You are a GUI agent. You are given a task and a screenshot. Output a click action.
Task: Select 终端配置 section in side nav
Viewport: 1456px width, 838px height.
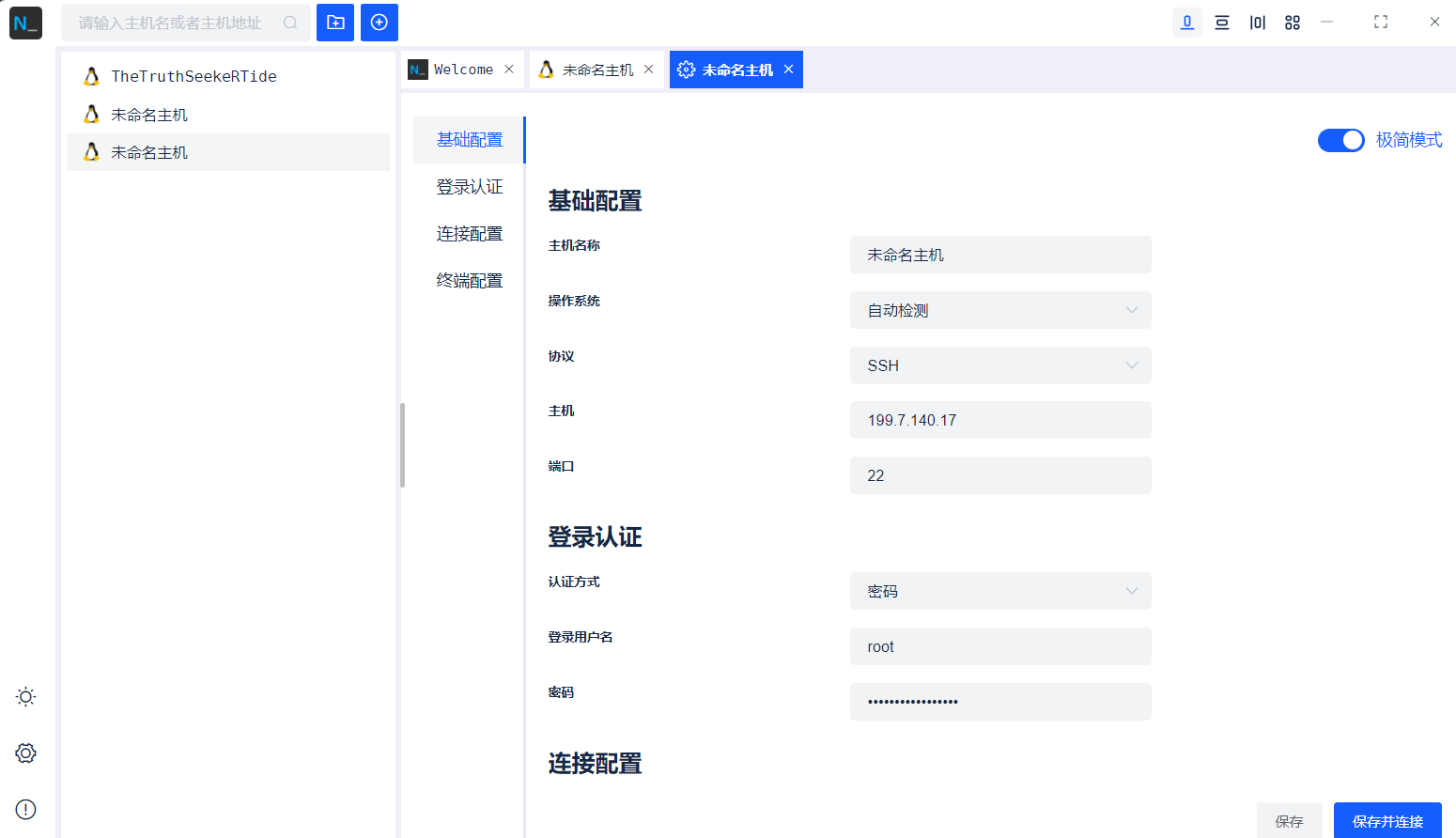click(x=470, y=281)
